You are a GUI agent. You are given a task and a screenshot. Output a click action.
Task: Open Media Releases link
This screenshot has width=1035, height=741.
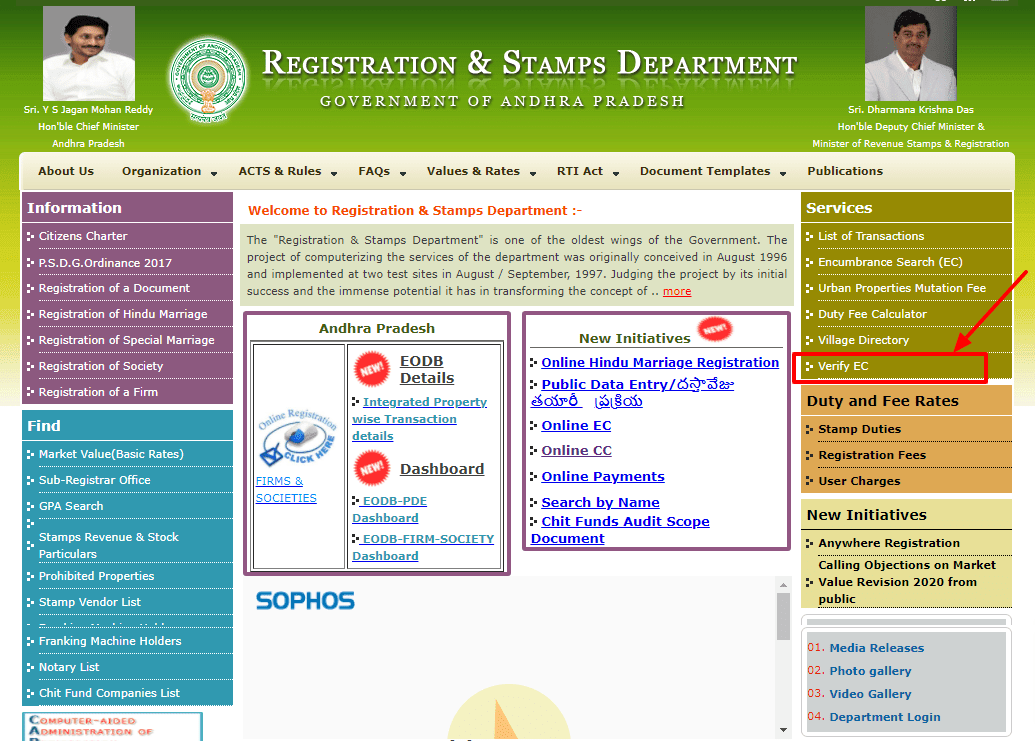(877, 648)
